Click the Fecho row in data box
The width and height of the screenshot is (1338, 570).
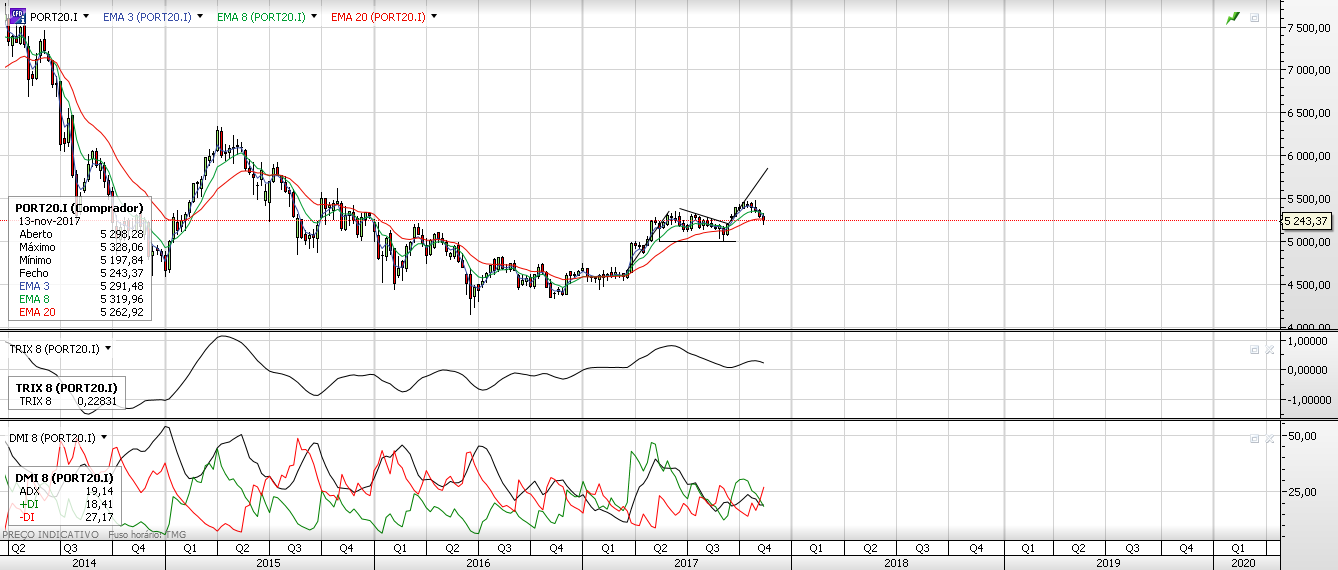(80, 272)
